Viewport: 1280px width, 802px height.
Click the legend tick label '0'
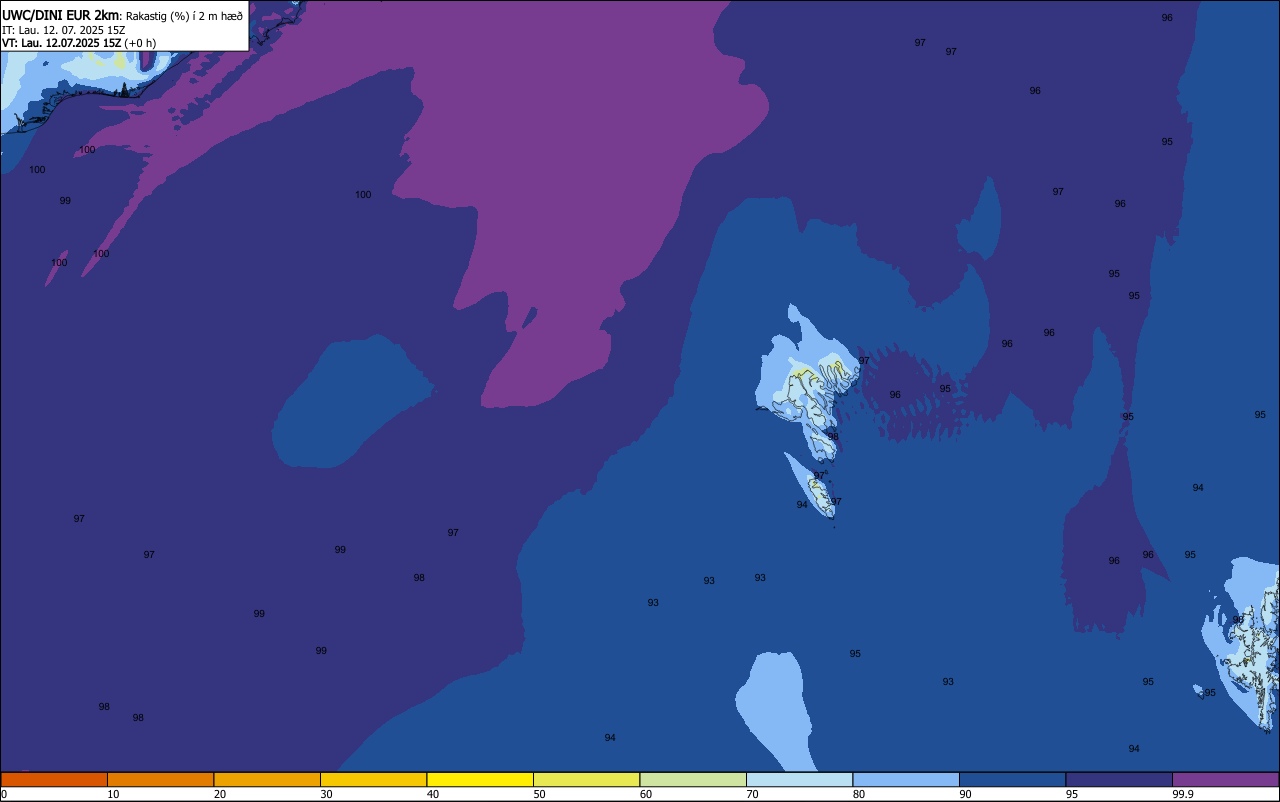[x=4, y=794]
